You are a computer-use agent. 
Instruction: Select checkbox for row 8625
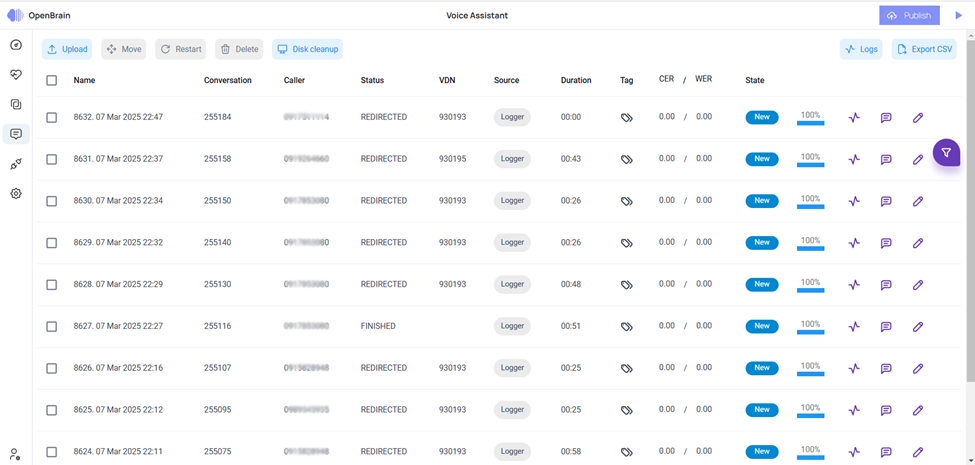tap(52, 410)
